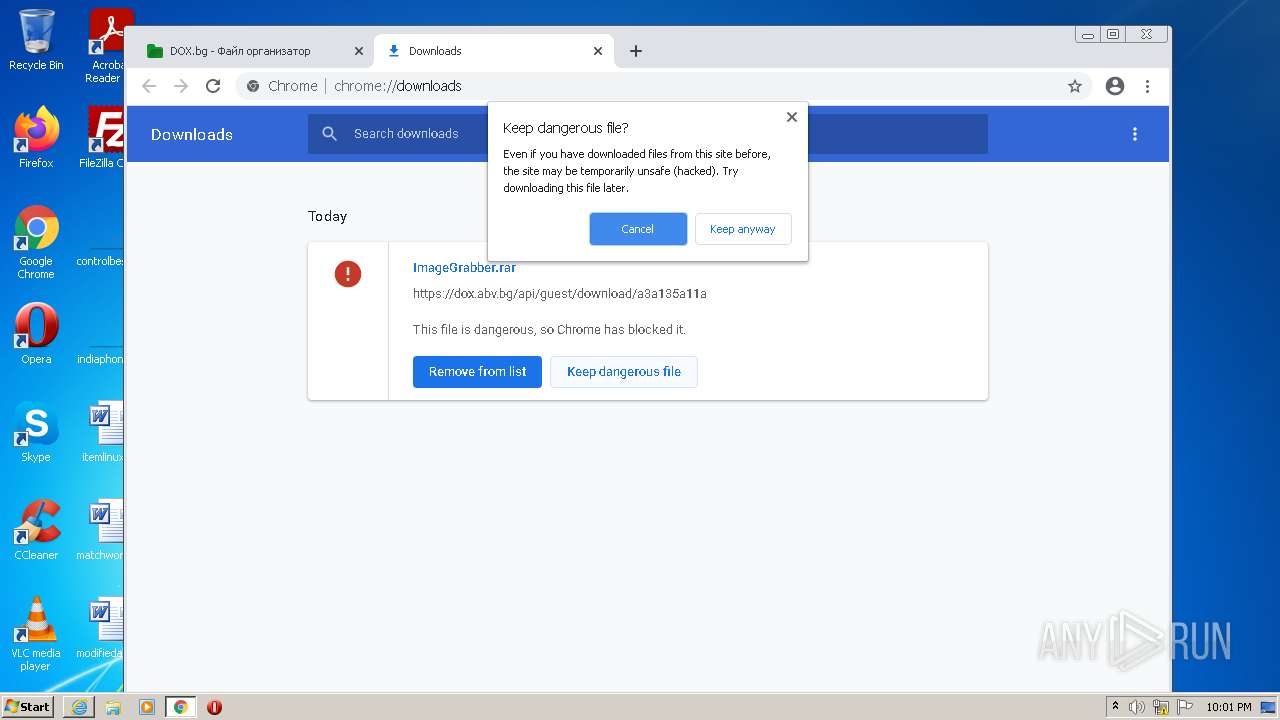The image size is (1280, 720).
Task: Click network tray icon
Action: tap(1161, 707)
